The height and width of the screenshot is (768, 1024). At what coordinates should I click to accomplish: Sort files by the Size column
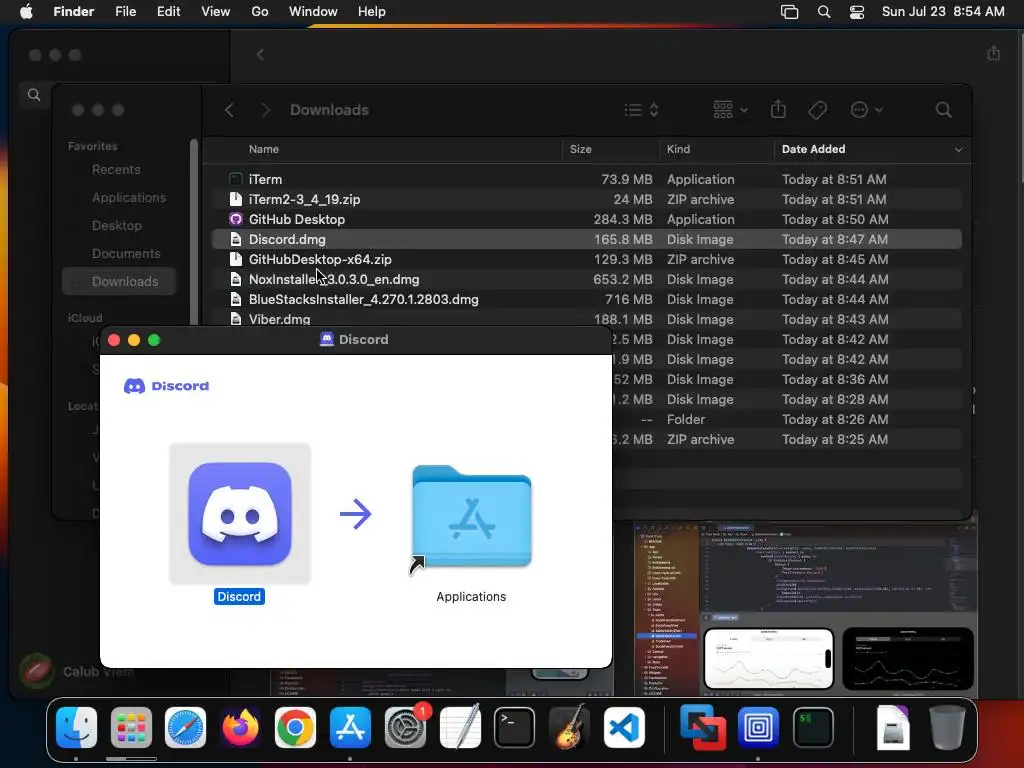pos(581,150)
